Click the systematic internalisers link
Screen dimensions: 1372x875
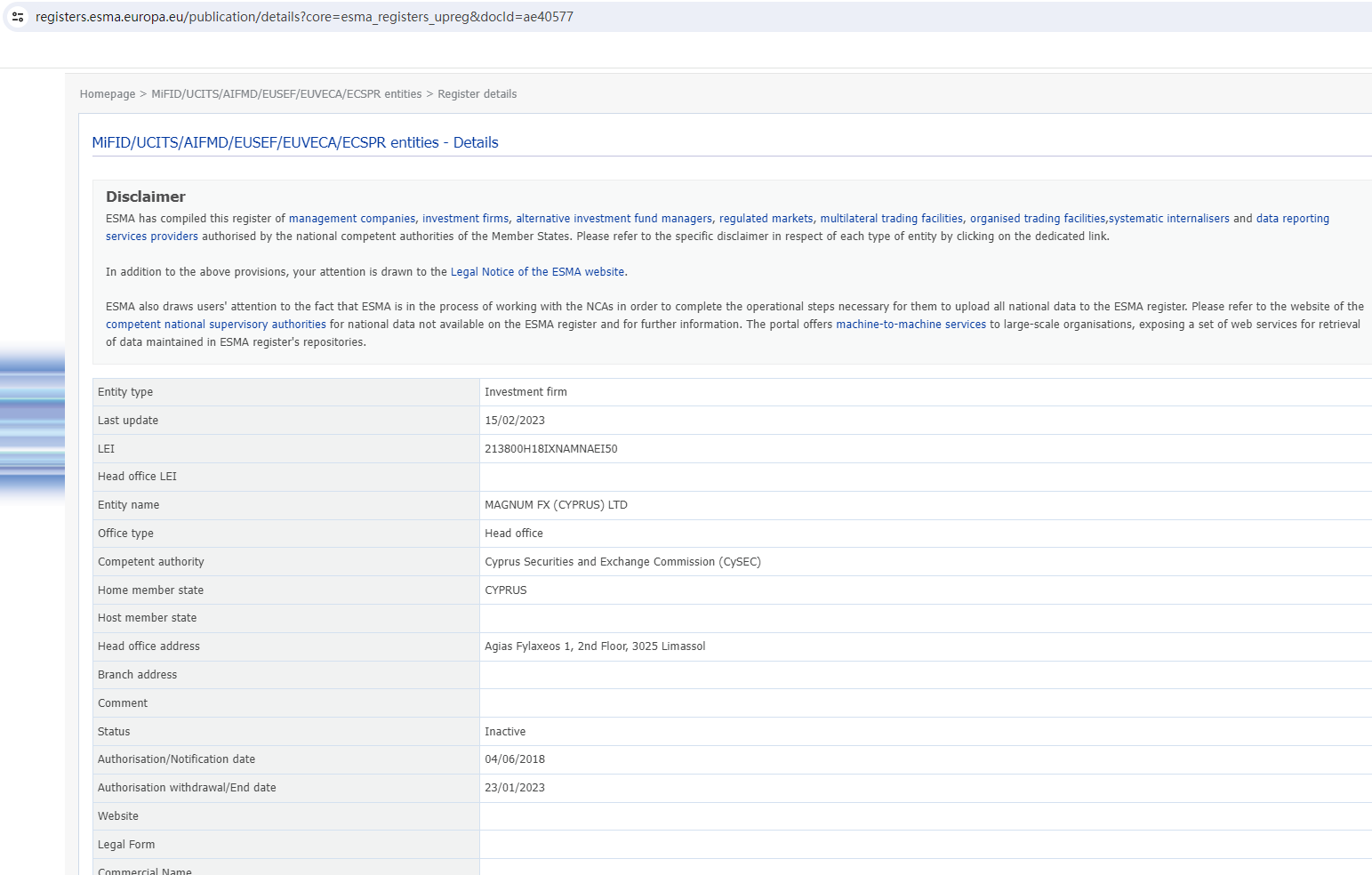pos(1168,219)
